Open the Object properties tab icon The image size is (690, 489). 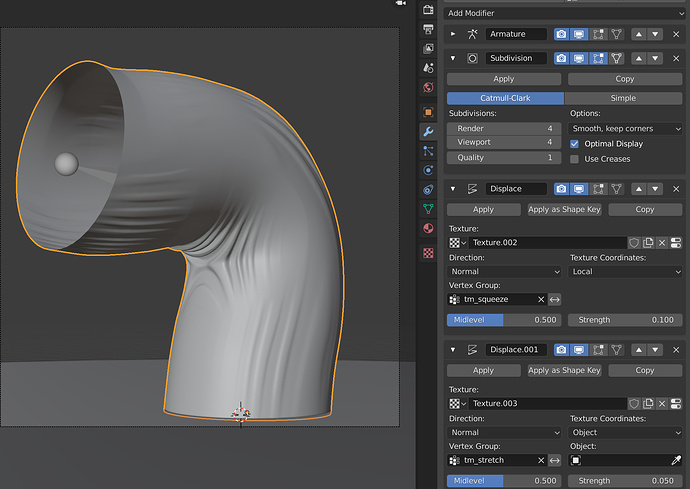pyautogui.click(x=428, y=112)
